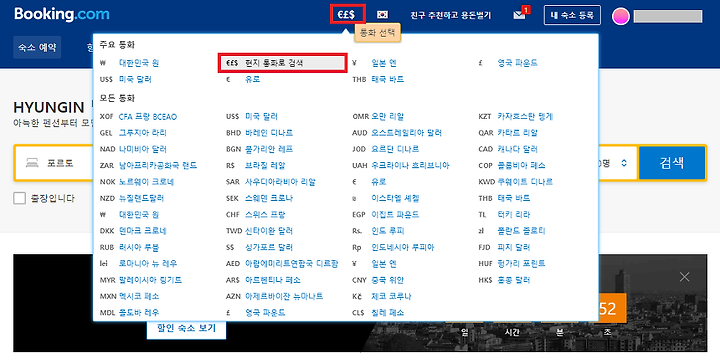Choose BGN 불가리안 레프 currency
720x363 pixels.
(259, 149)
